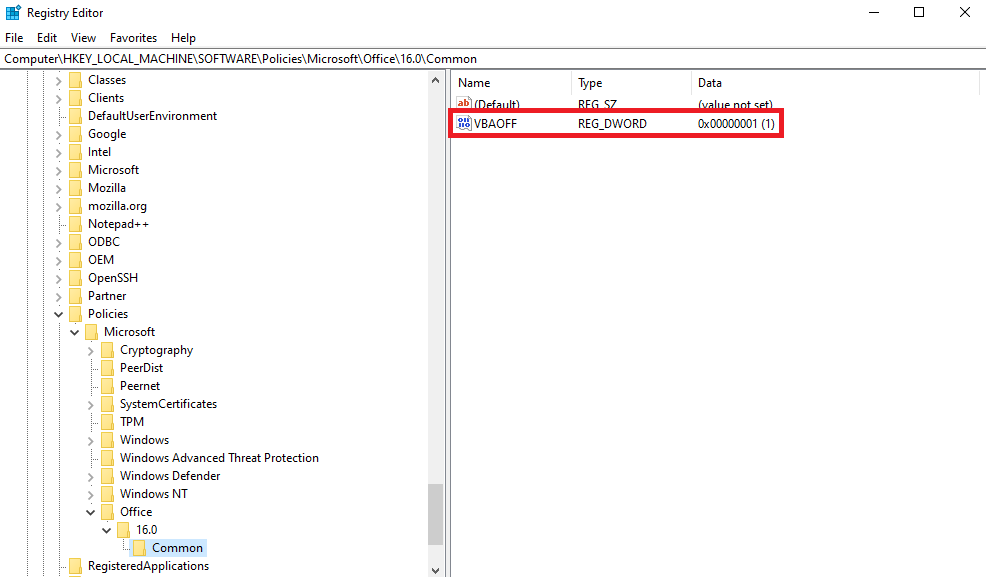
Task: Collapse the Policies key
Action: 58,314
